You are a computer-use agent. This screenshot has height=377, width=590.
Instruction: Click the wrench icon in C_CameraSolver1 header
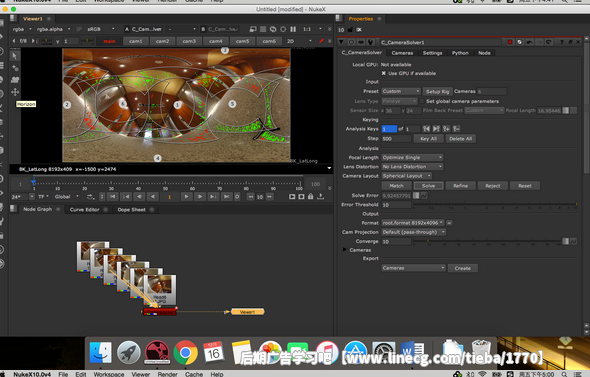371,42
